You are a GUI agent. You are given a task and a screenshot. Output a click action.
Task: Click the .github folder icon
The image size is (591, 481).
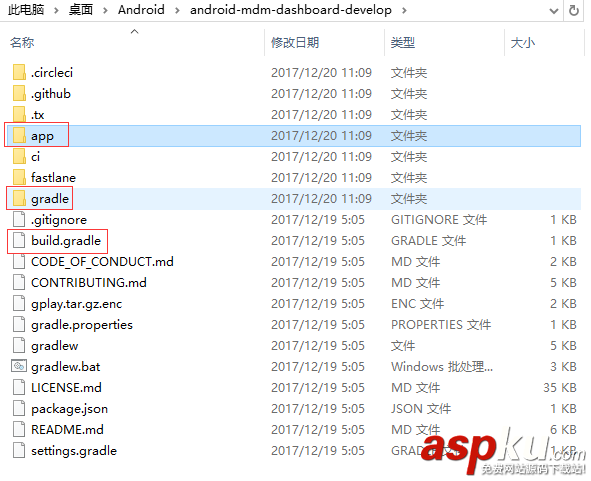[19, 93]
